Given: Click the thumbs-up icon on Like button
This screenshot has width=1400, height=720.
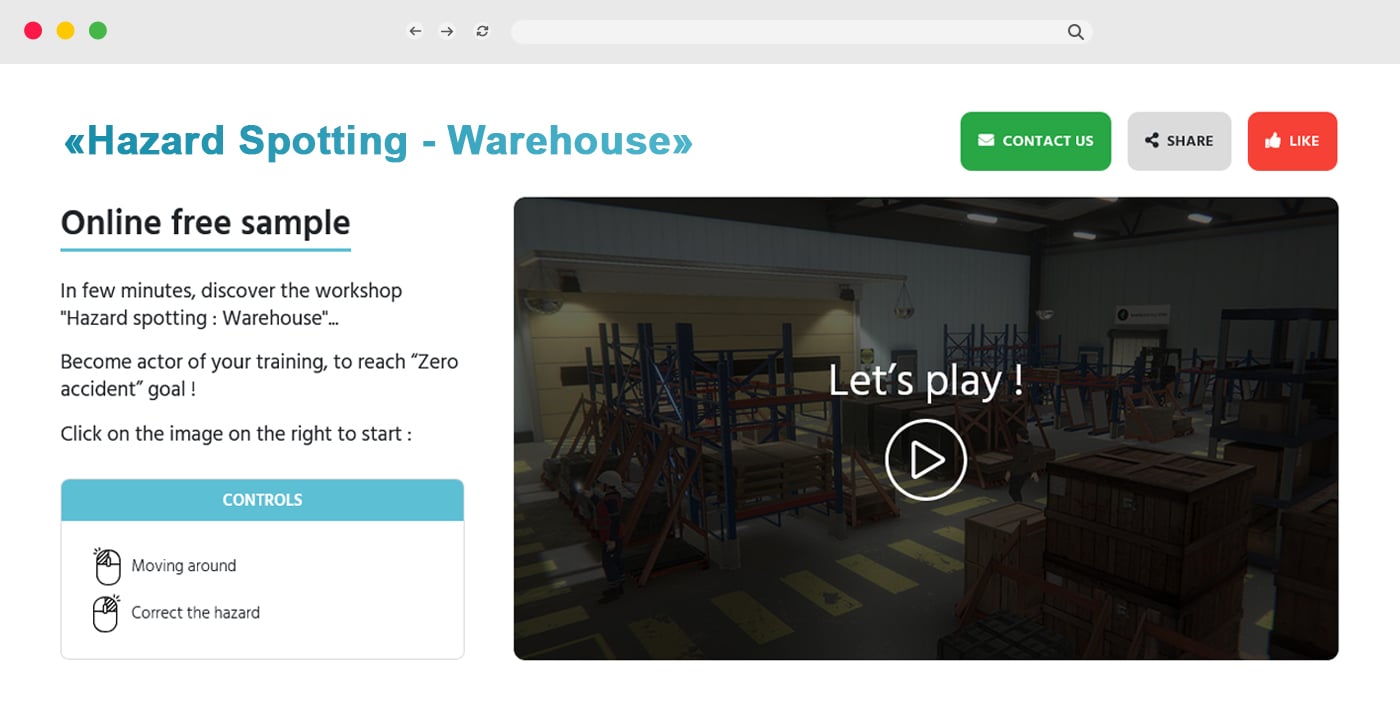Looking at the screenshot, I should pyautogui.click(x=1272, y=141).
